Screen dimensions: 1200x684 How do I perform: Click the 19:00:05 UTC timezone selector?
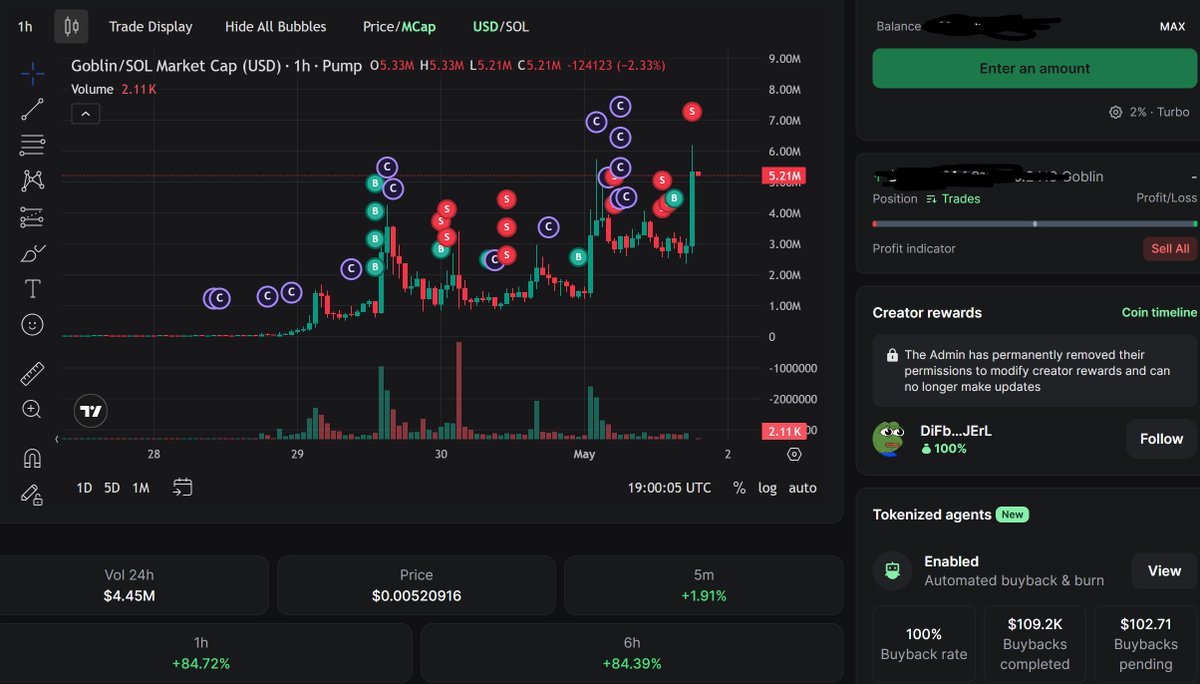670,488
